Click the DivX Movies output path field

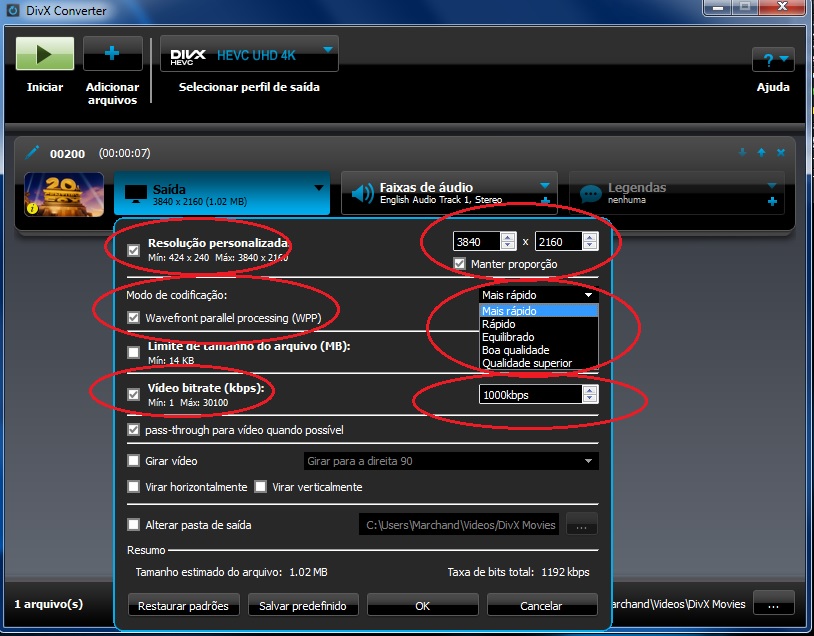click(459, 524)
